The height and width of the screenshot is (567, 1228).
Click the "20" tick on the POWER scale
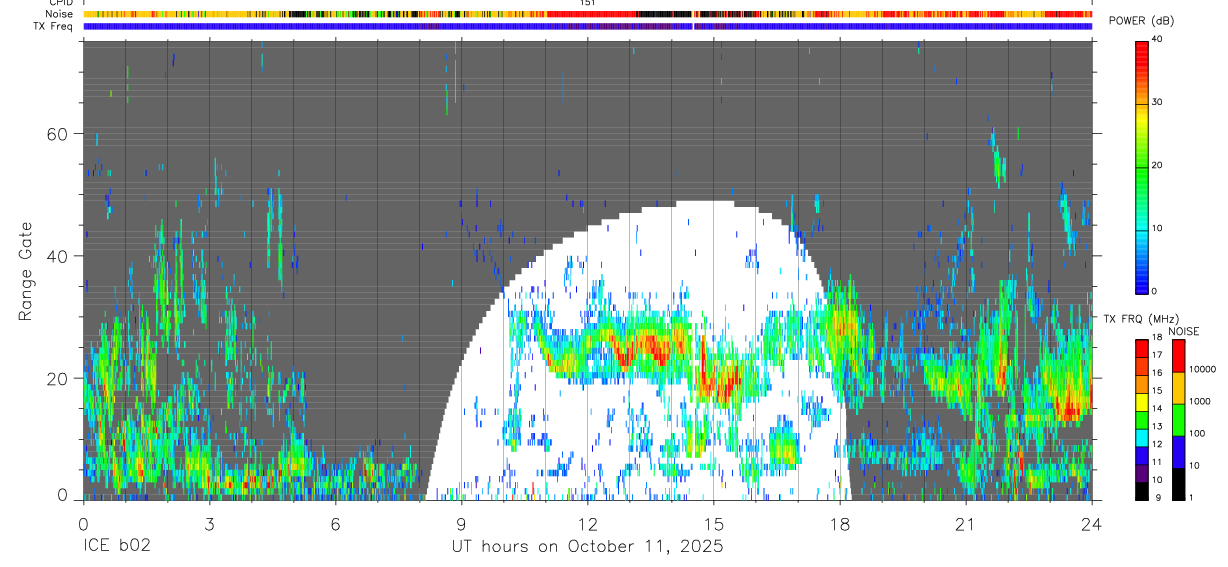pyautogui.click(x=1158, y=166)
